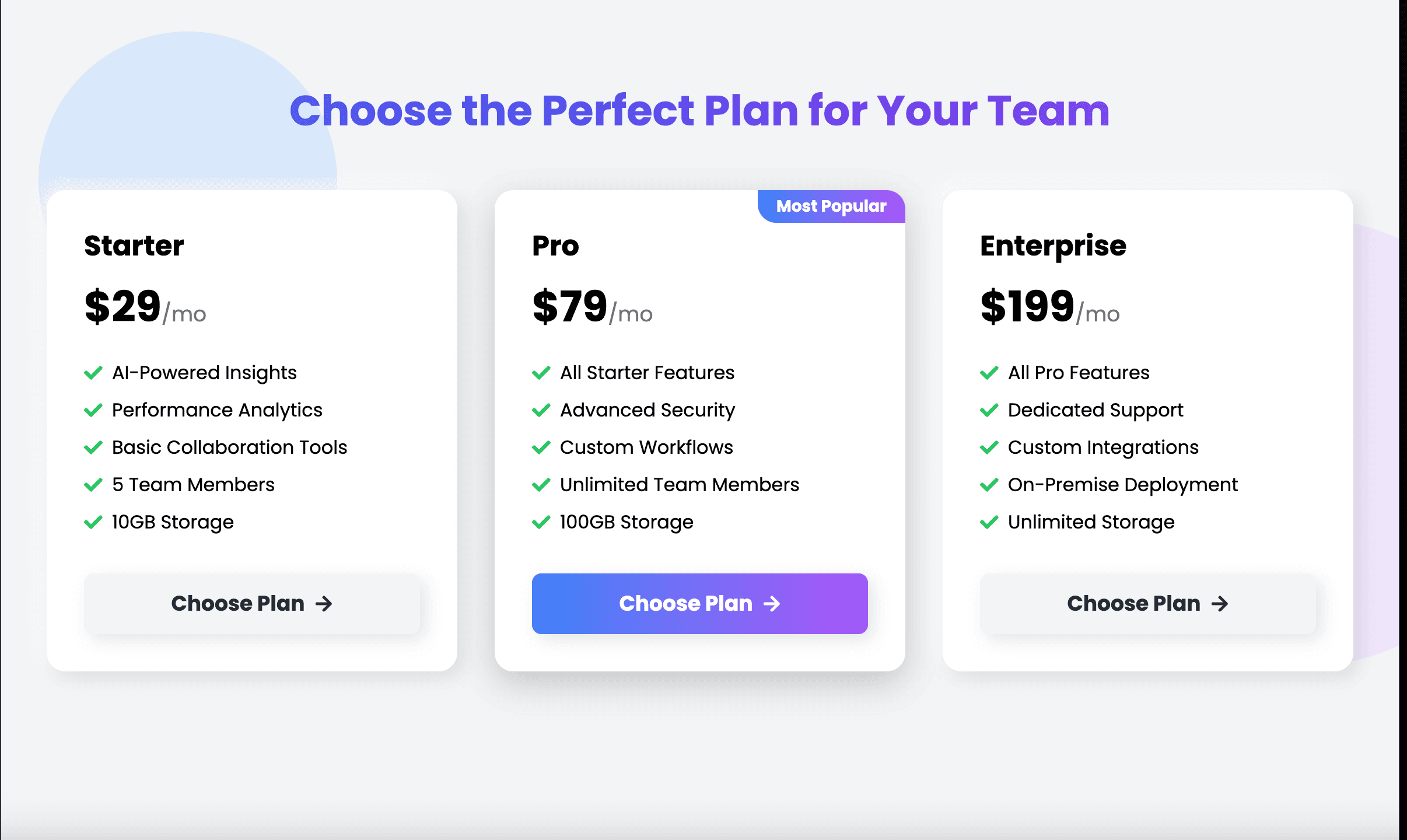Click checkmark icon next to 10GB Storage
The height and width of the screenshot is (840, 1407).
[93, 522]
